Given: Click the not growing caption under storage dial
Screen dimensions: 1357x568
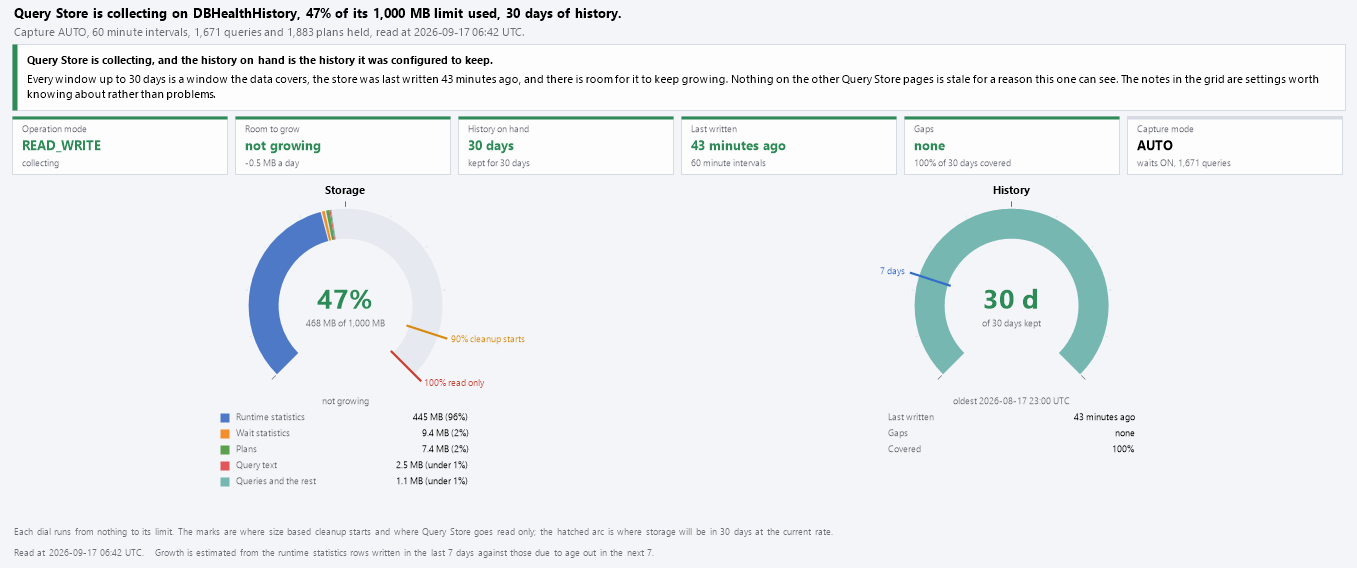Looking at the screenshot, I should pyautogui.click(x=345, y=401).
